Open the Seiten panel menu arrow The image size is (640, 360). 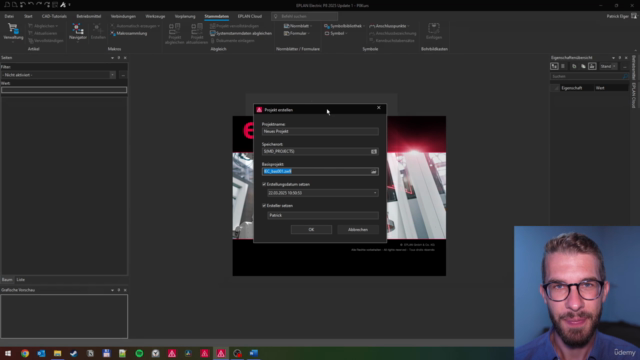[x=112, y=58]
